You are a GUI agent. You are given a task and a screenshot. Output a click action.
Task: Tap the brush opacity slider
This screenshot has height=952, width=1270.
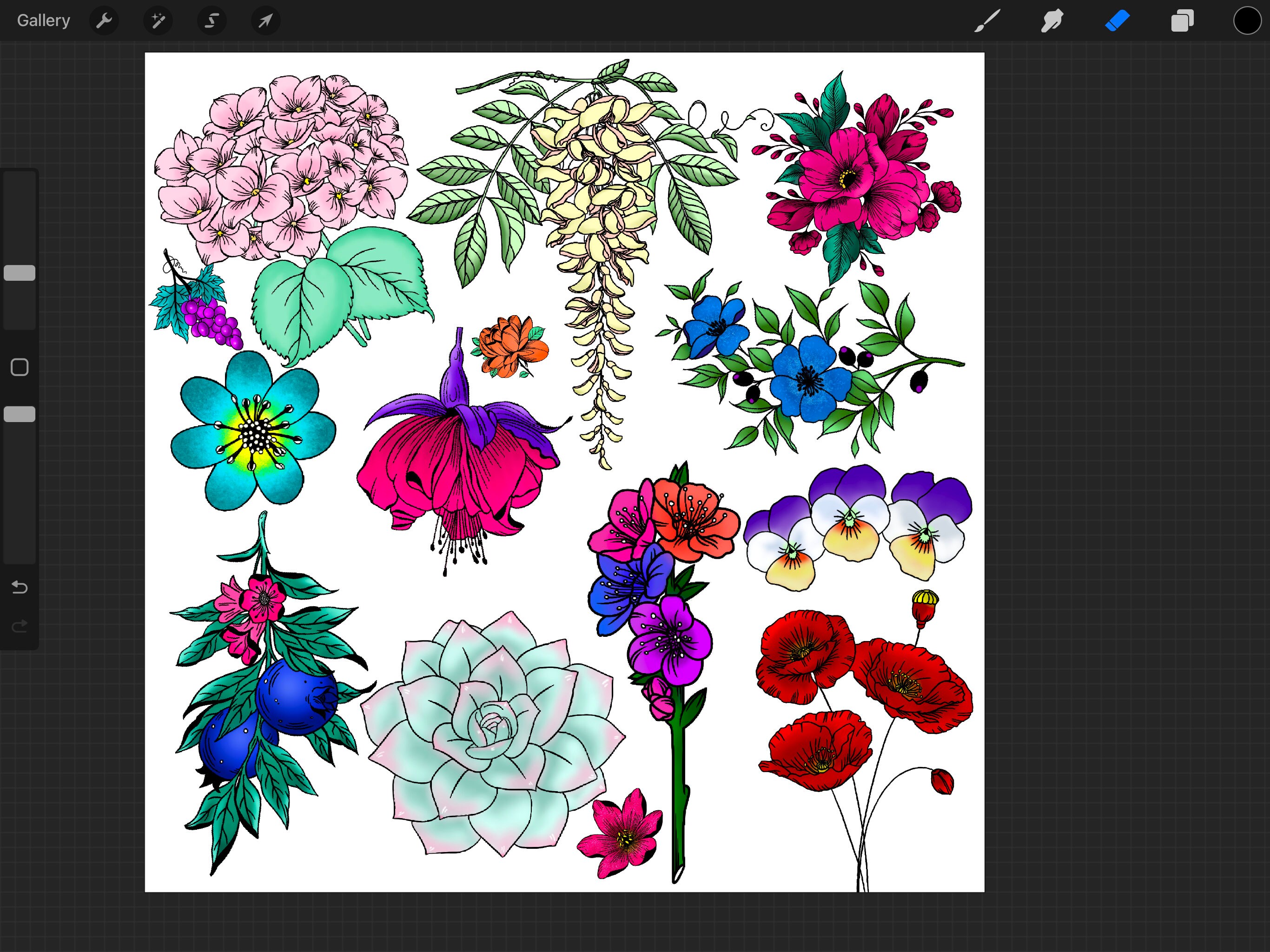(19, 413)
